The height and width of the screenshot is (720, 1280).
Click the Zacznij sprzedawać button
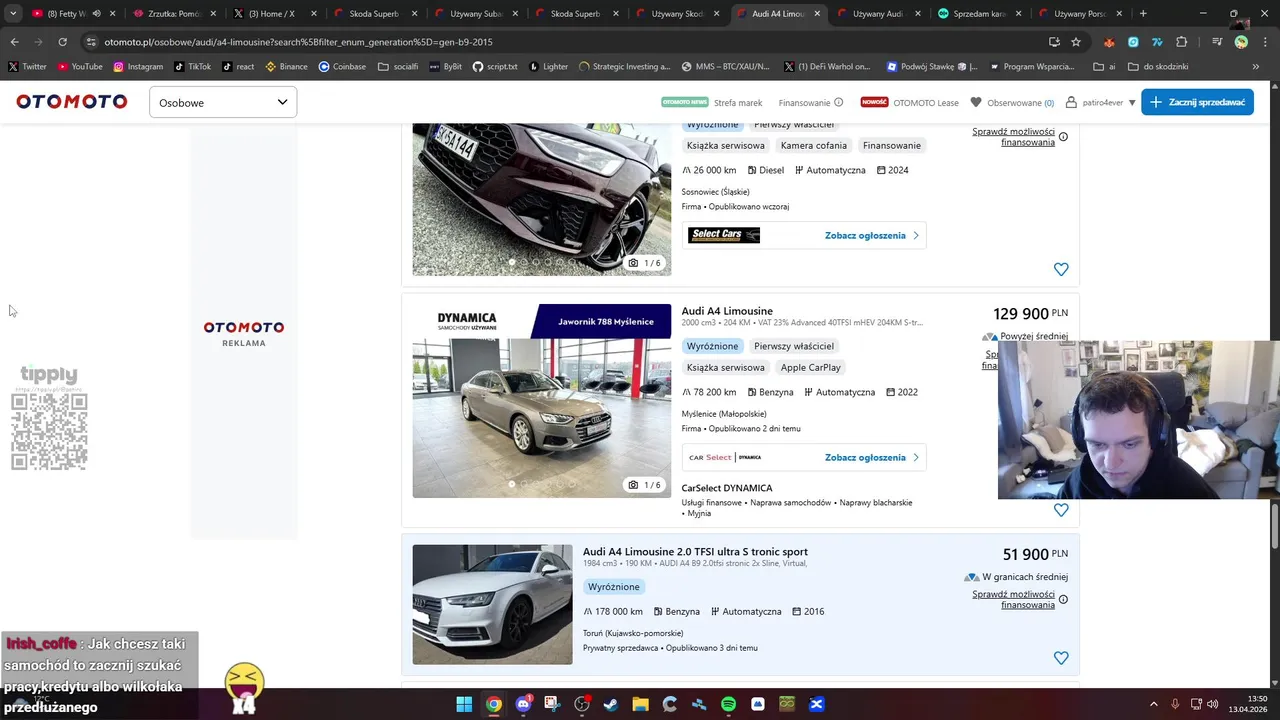tap(1197, 102)
